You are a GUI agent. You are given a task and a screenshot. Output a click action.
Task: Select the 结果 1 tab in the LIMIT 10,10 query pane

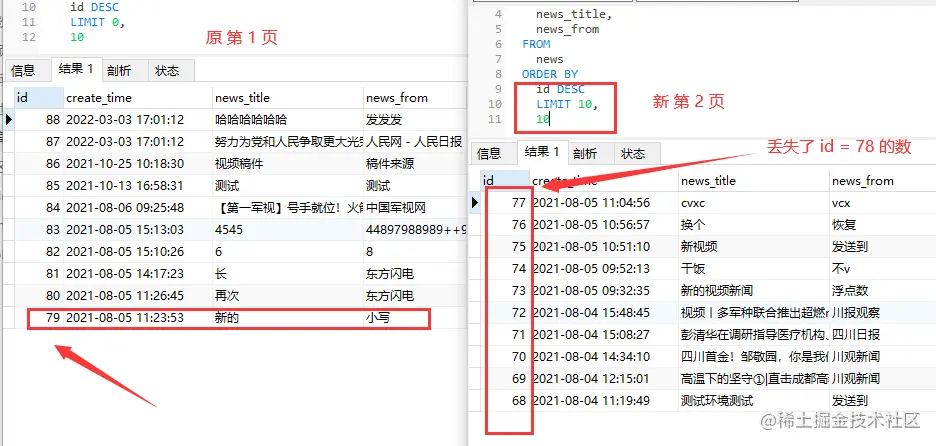(x=543, y=152)
